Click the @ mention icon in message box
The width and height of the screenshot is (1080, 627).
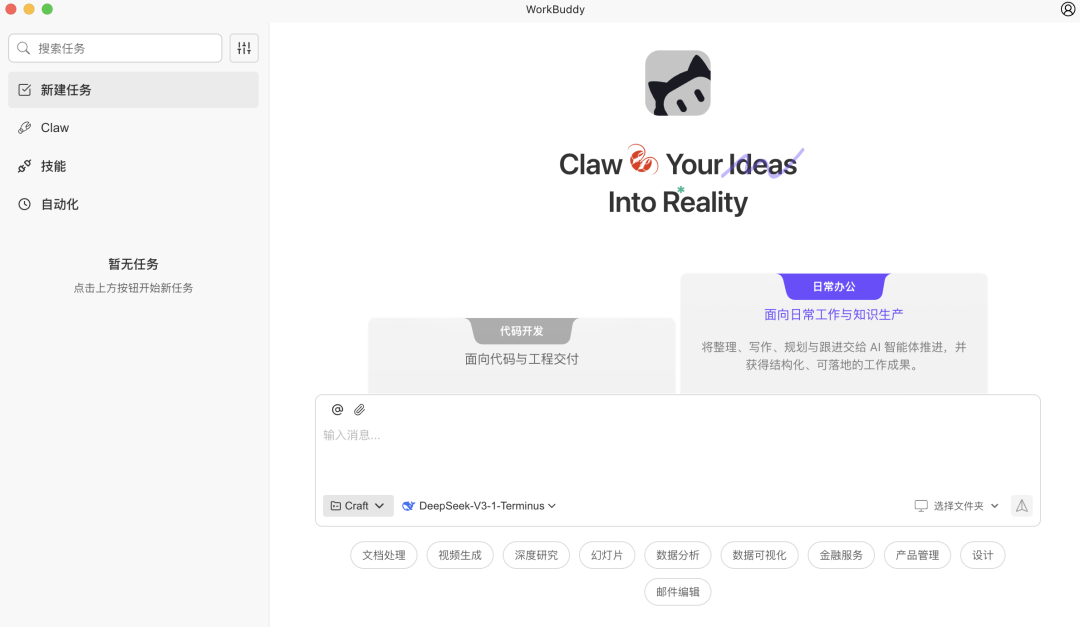point(336,409)
